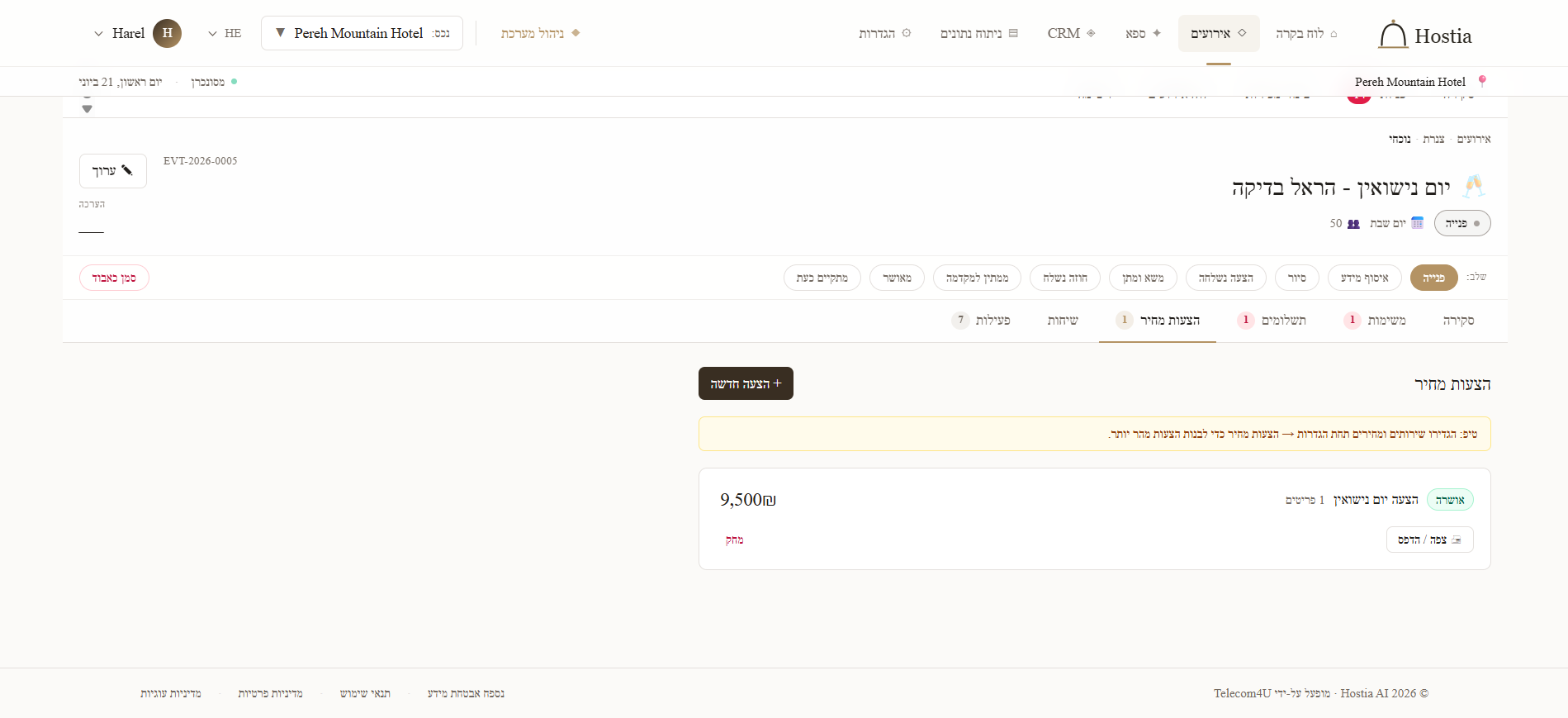Switch to the פעילות activity tab

click(x=981, y=321)
